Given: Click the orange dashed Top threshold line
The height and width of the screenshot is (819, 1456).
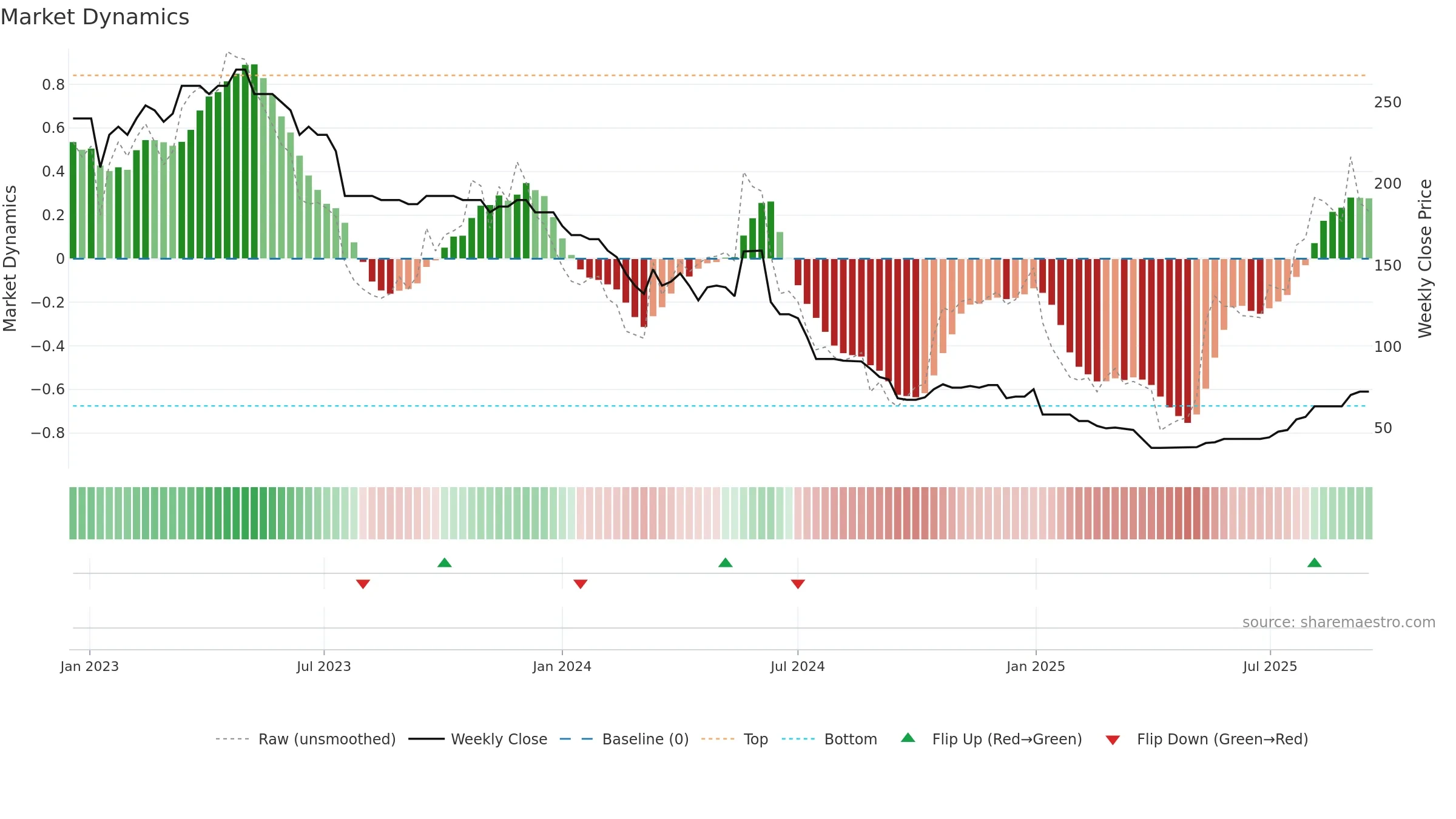Looking at the screenshot, I should click(x=720, y=75).
